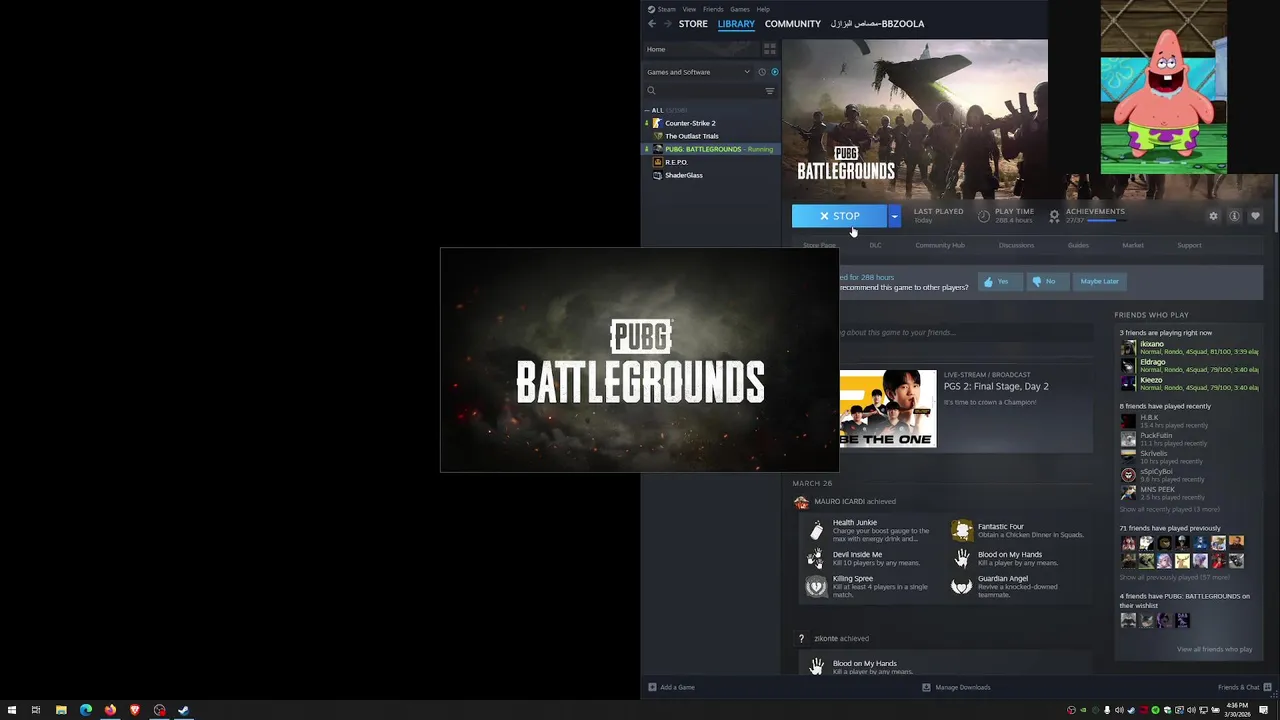This screenshot has height=720, width=1280.
Task: Click the ShaderGlass icon in the list
Action: tap(657, 175)
